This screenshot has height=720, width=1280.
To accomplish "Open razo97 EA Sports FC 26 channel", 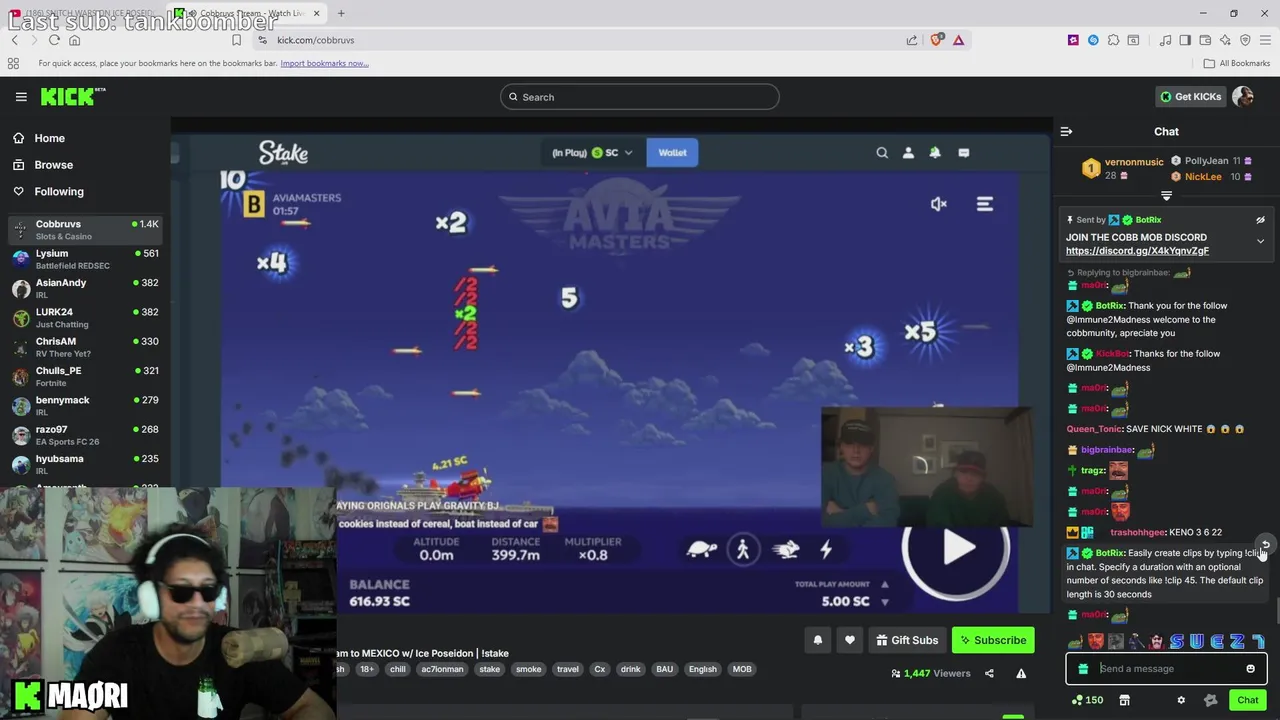I will (85, 435).
